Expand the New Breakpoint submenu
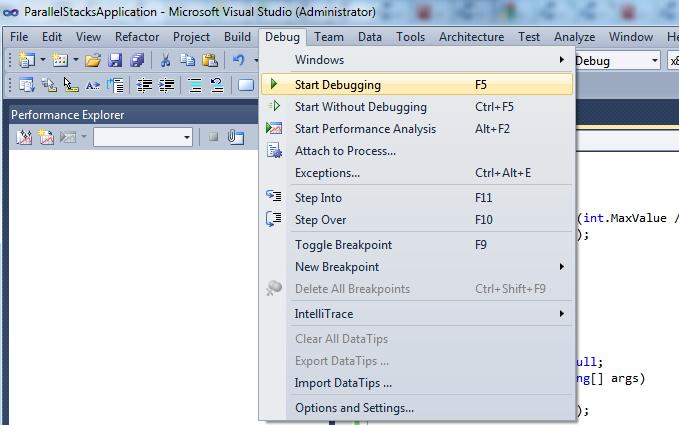Screen dimensions: 679x425 click(x=417, y=267)
